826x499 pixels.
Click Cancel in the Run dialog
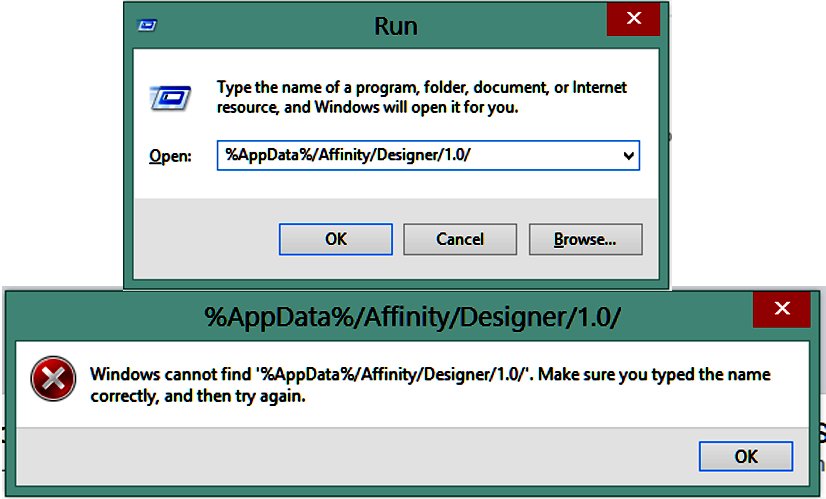pyautogui.click(x=460, y=239)
